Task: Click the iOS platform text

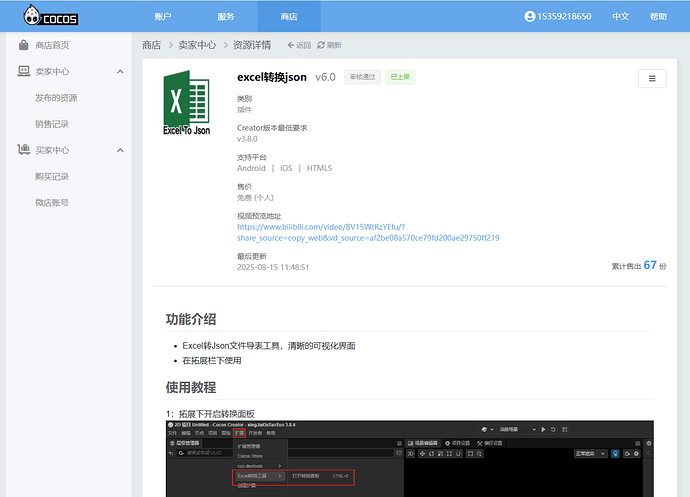Action: pyautogui.click(x=286, y=168)
